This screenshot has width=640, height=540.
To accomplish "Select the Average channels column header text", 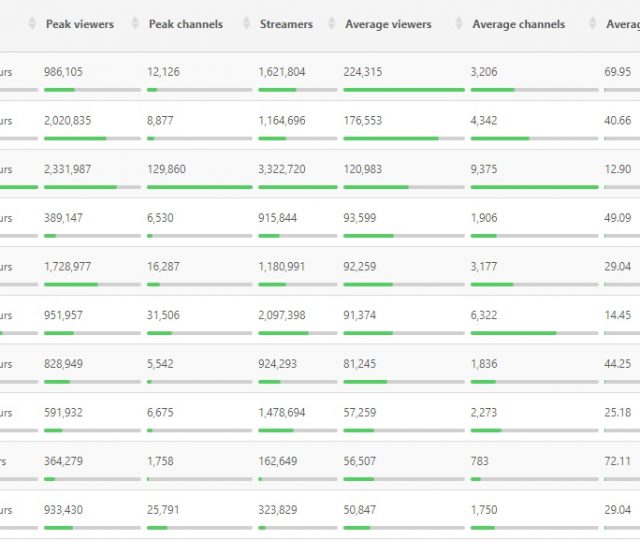I will point(518,24).
